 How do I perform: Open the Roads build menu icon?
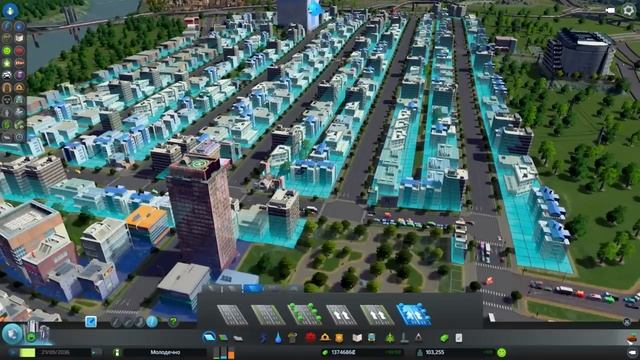(x=209, y=338)
